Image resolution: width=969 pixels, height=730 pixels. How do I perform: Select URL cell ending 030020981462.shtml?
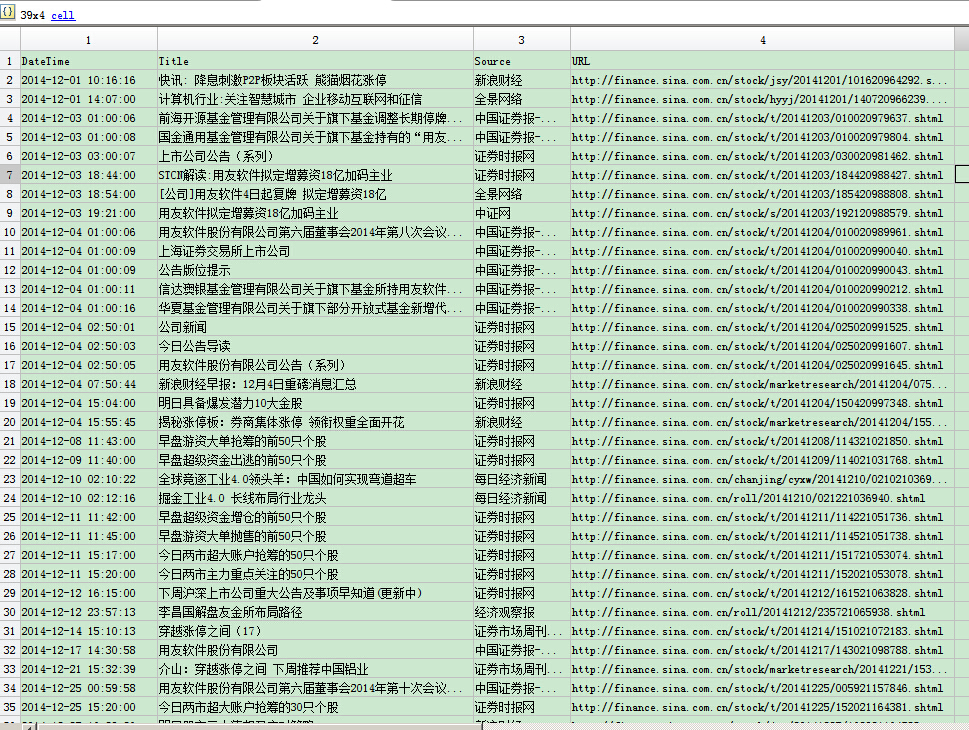pyautogui.click(x=763, y=156)
